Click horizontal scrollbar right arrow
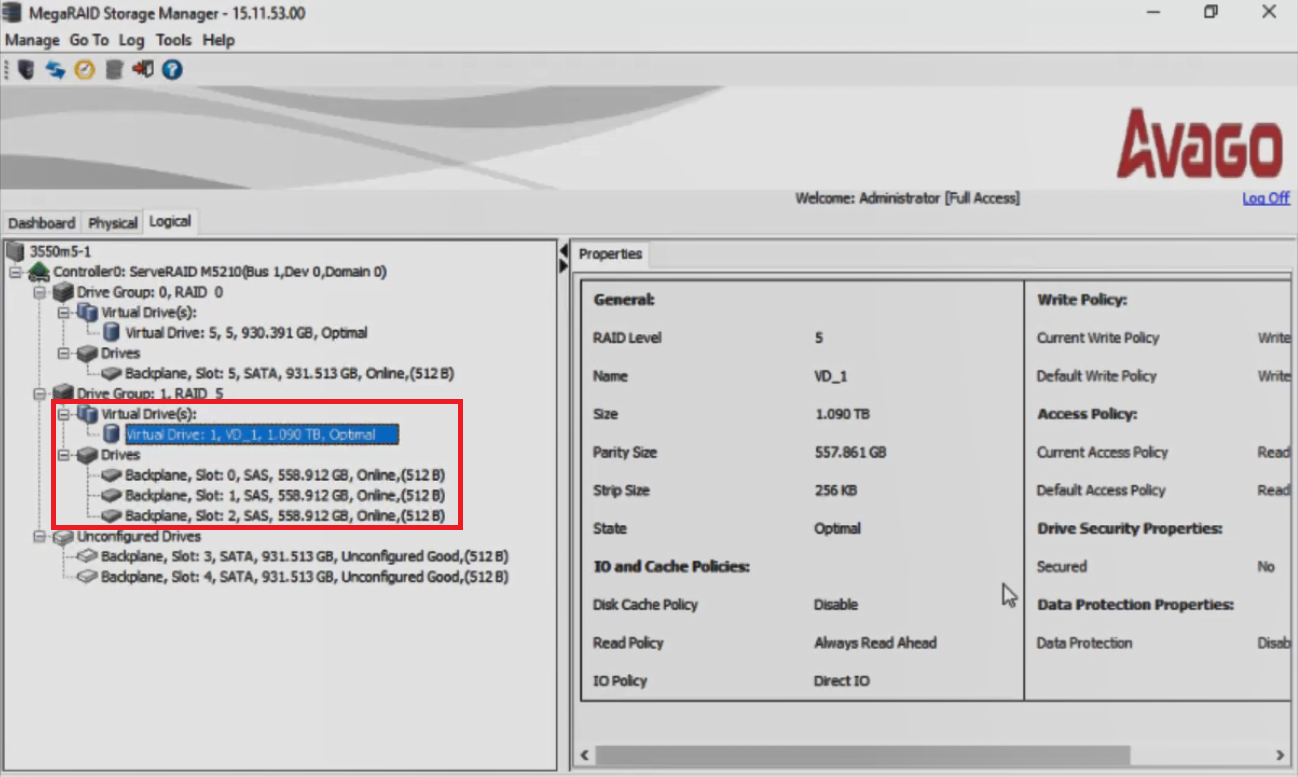This screenshot has width=1298, height=777. coord(1280,755)
